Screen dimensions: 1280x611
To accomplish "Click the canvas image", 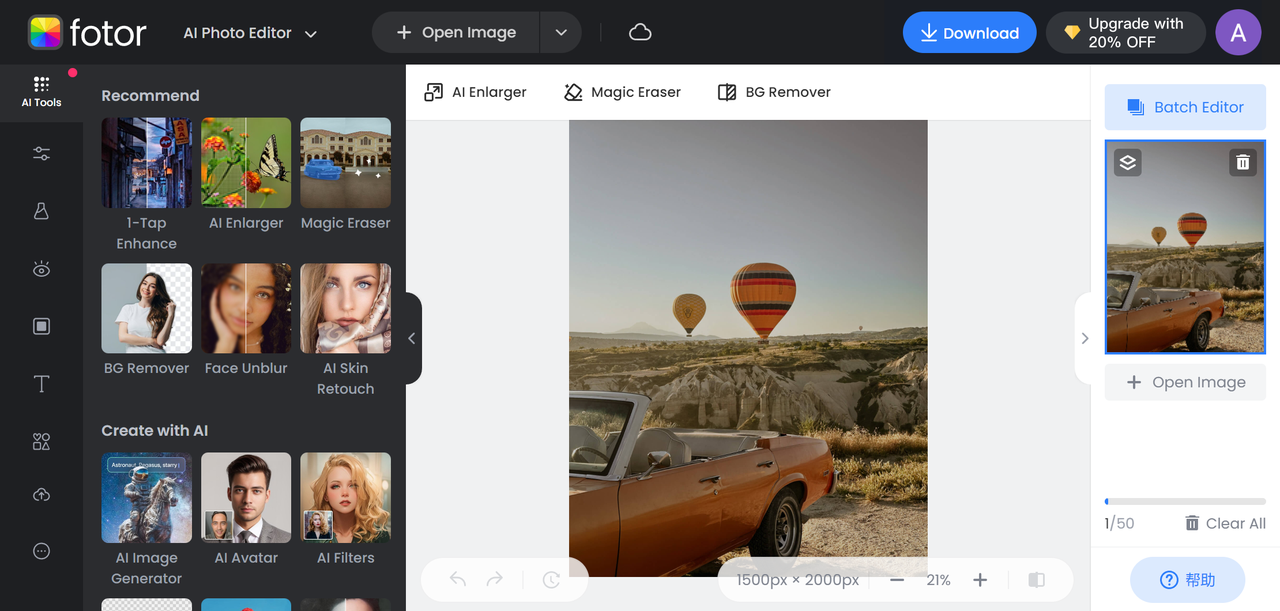I will (748, 348).
